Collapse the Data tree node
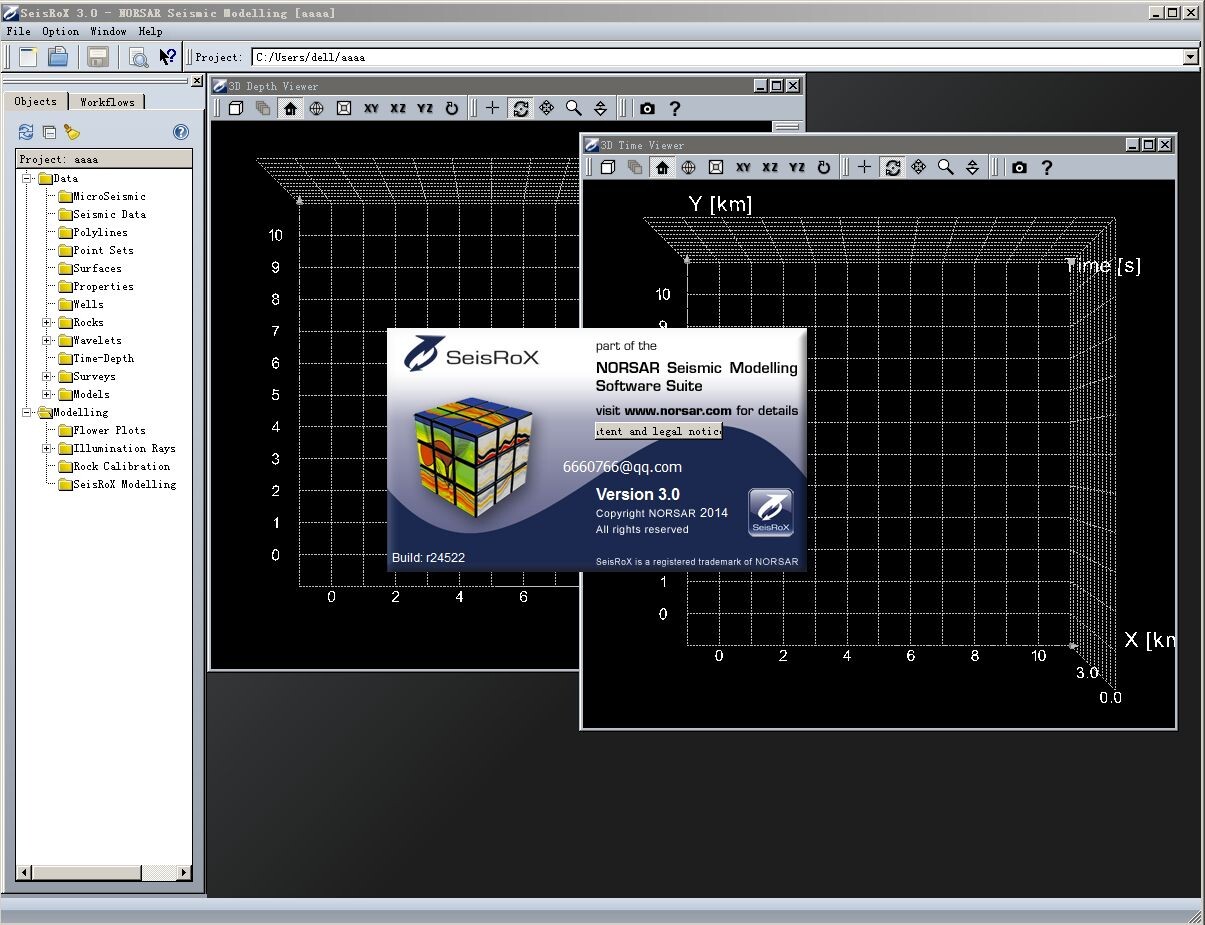Screen dimensions: 1205x925 (29, 178)
